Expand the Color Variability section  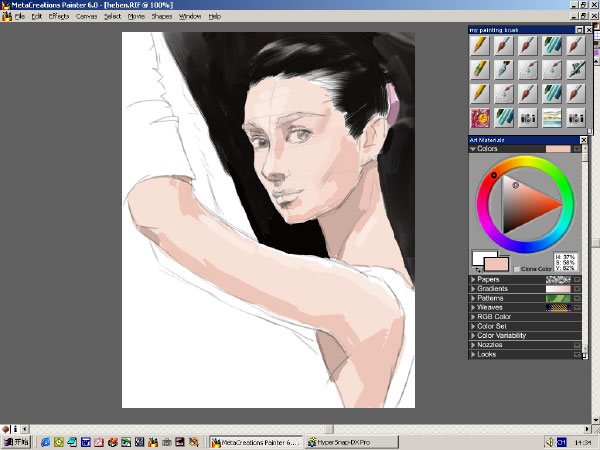point(473,335)
